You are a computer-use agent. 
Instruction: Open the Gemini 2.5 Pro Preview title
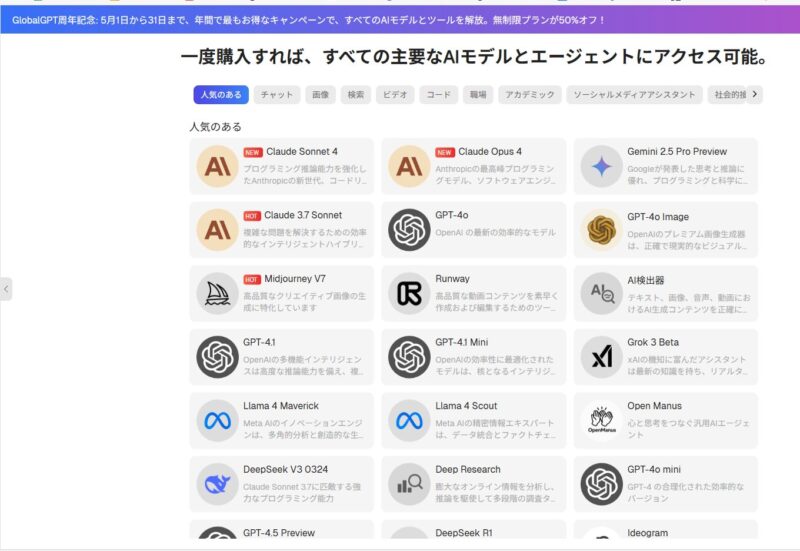(677, 152)
